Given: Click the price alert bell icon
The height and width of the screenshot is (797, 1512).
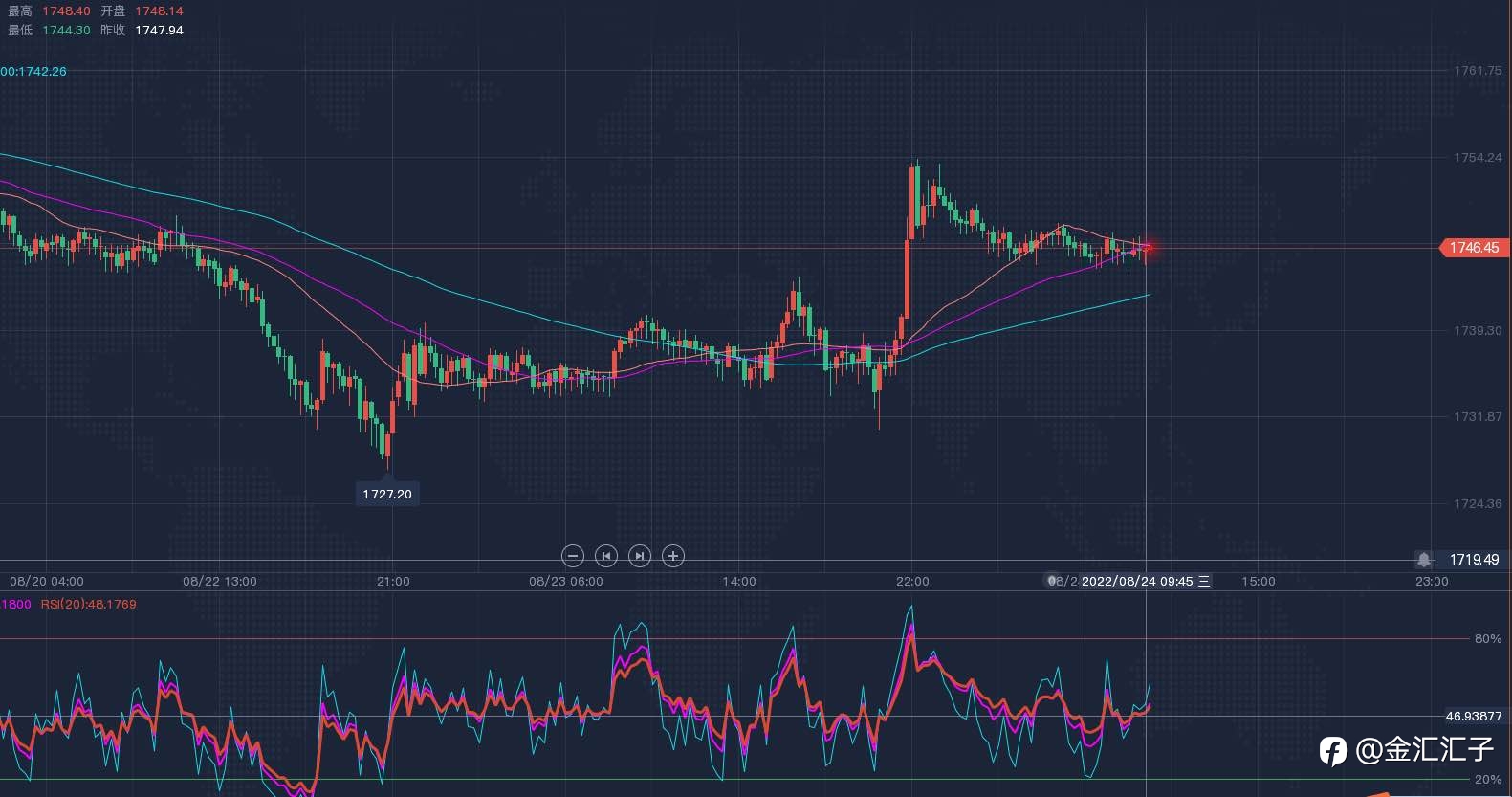Looking at the screenshot, I should point(1424,560).
